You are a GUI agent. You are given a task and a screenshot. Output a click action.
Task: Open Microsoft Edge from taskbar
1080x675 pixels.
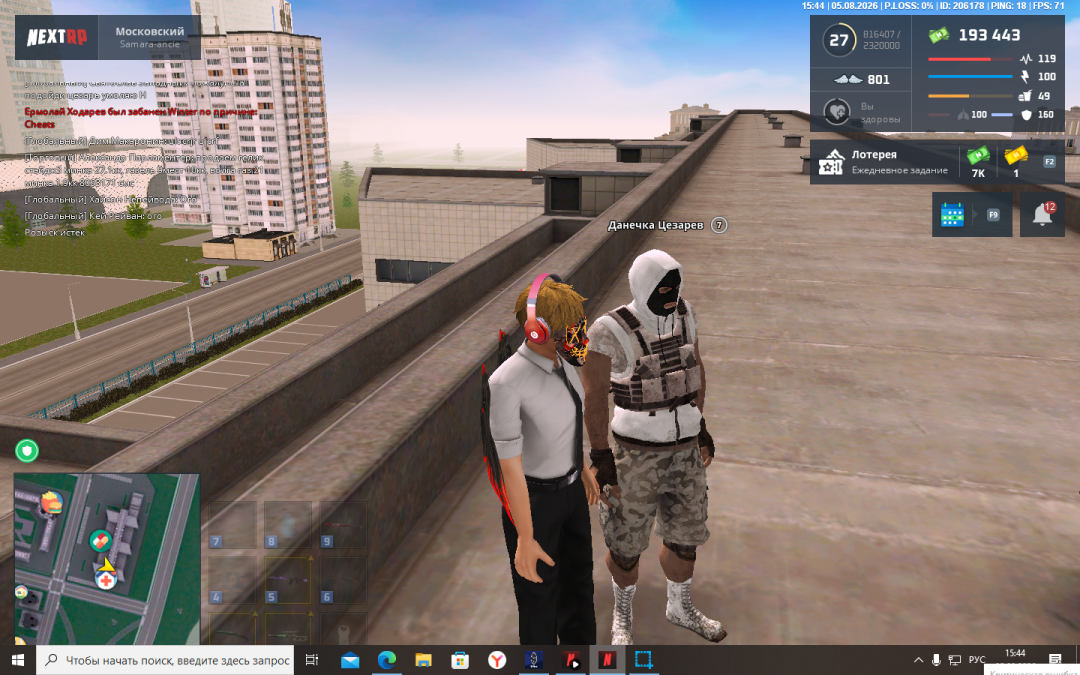386,660
